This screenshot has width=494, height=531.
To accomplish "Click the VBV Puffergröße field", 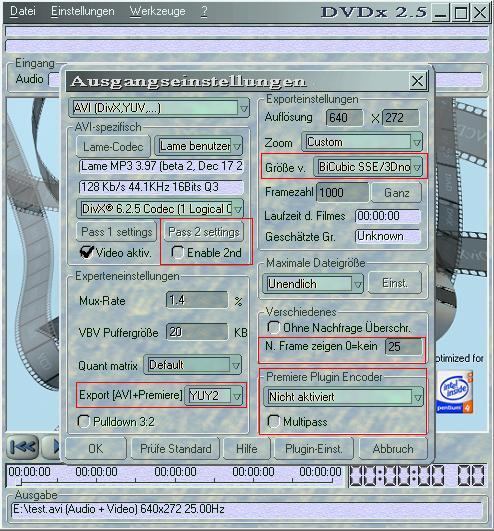I will [197, 332].
